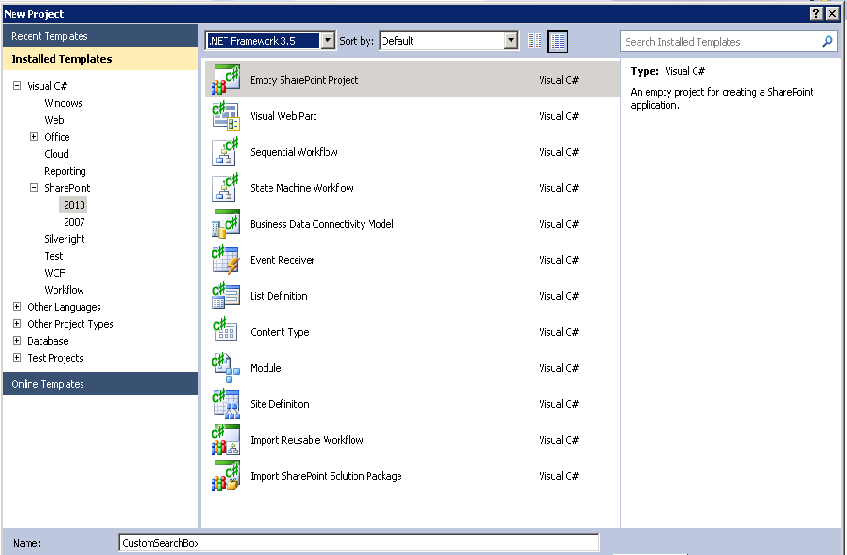Click the Site Definition template icon

226,404
